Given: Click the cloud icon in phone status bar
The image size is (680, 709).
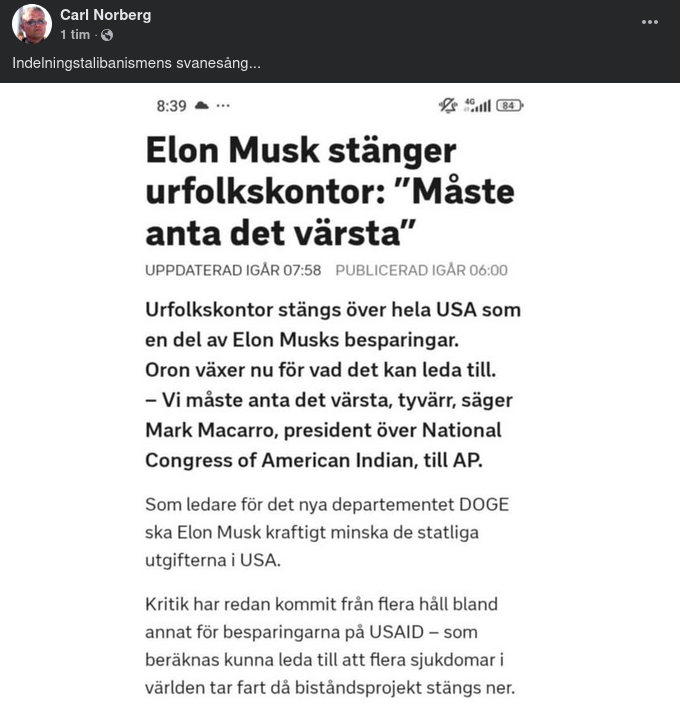Looking at the screenshot, I should click(202, 105).
